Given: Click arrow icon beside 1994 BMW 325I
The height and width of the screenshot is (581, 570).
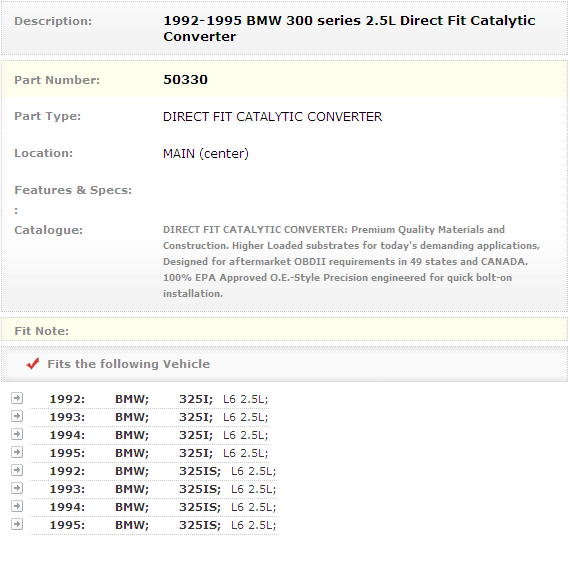Looking at the screenshot, I should click(17, 434).
